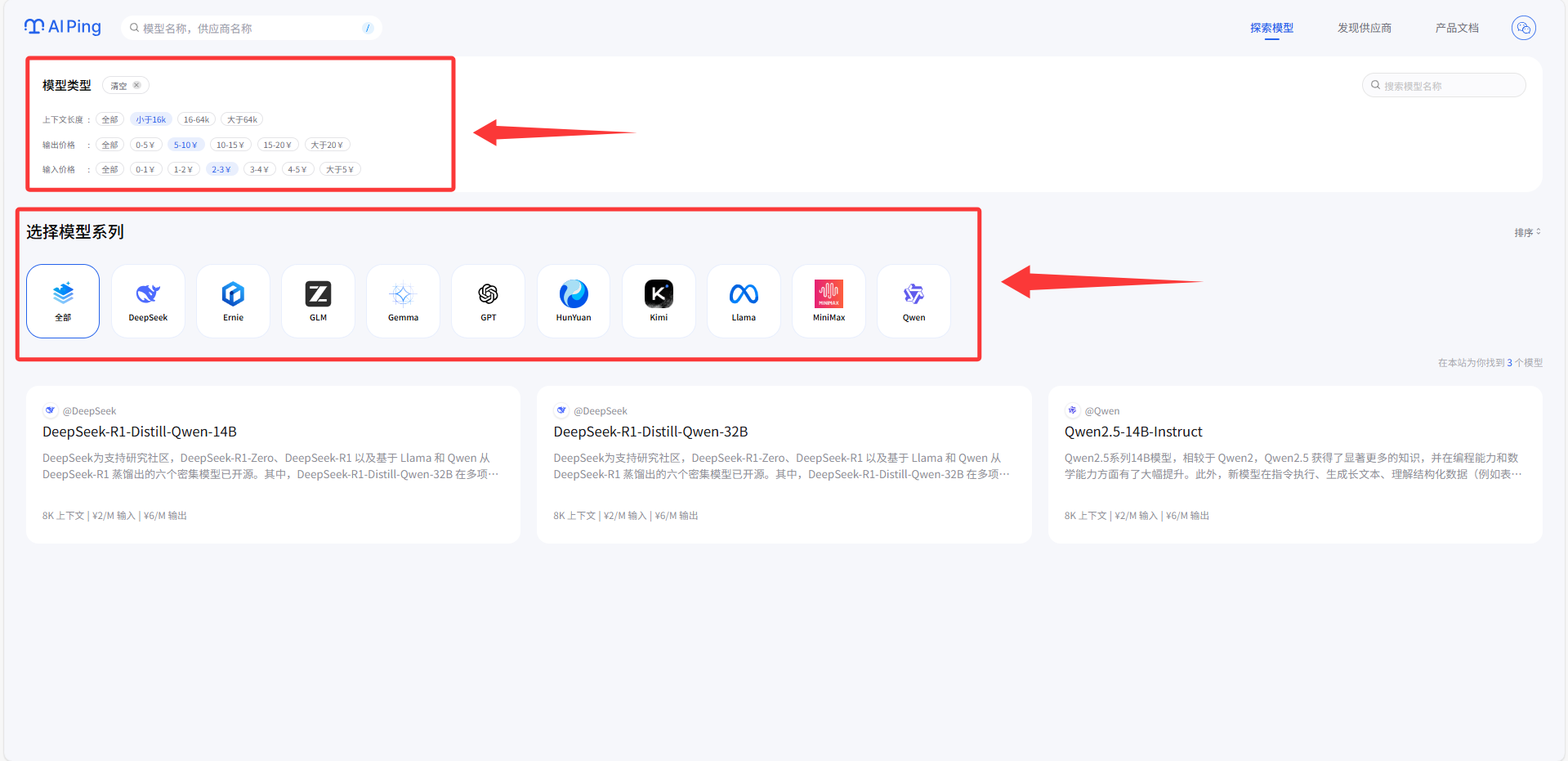This screenshot has height=761, width=1568.
Task: Enable the 16-64k context length filter
Action: tap(196, 119)
